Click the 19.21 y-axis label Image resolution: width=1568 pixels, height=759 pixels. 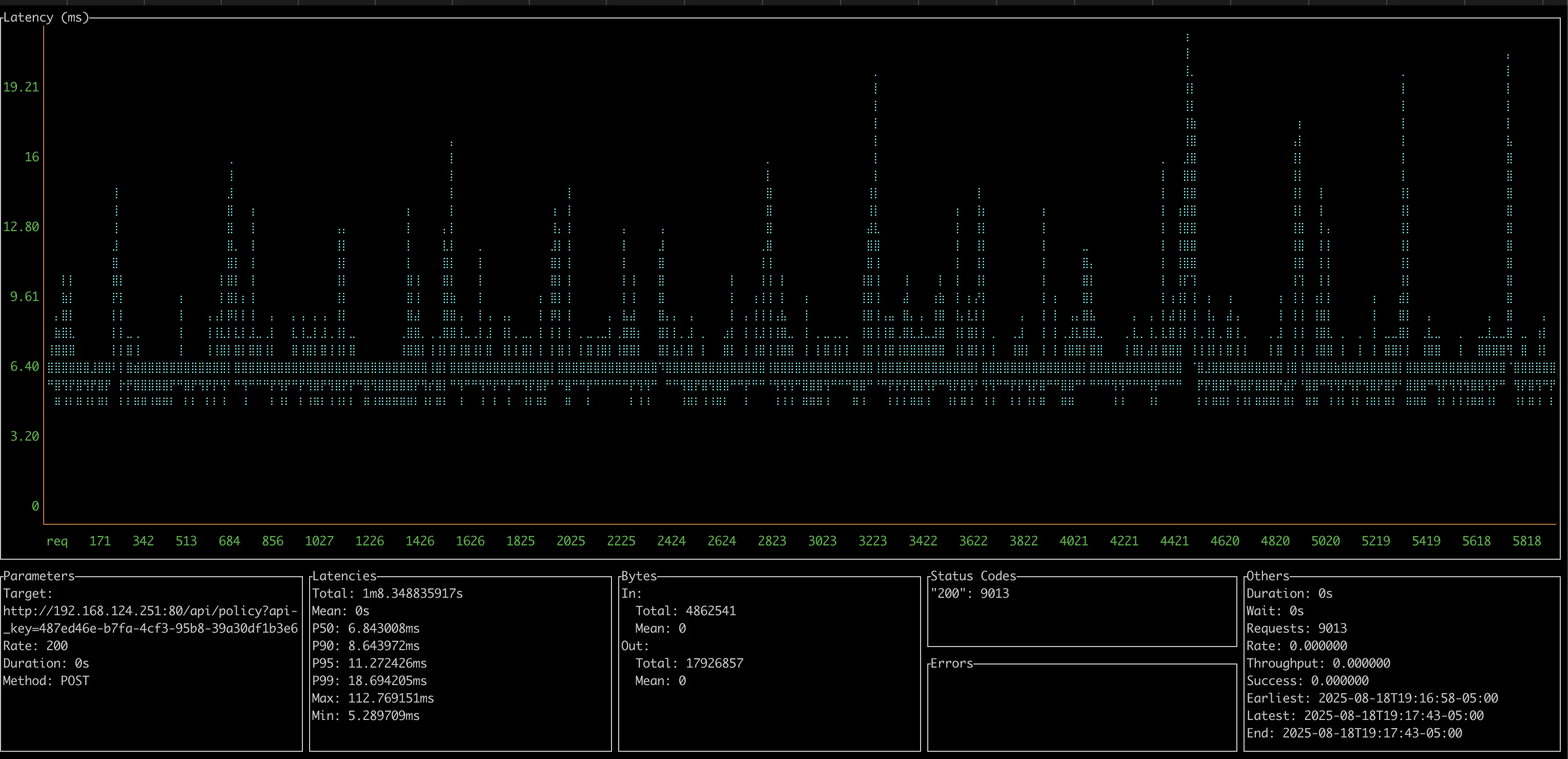coord(21,87)
